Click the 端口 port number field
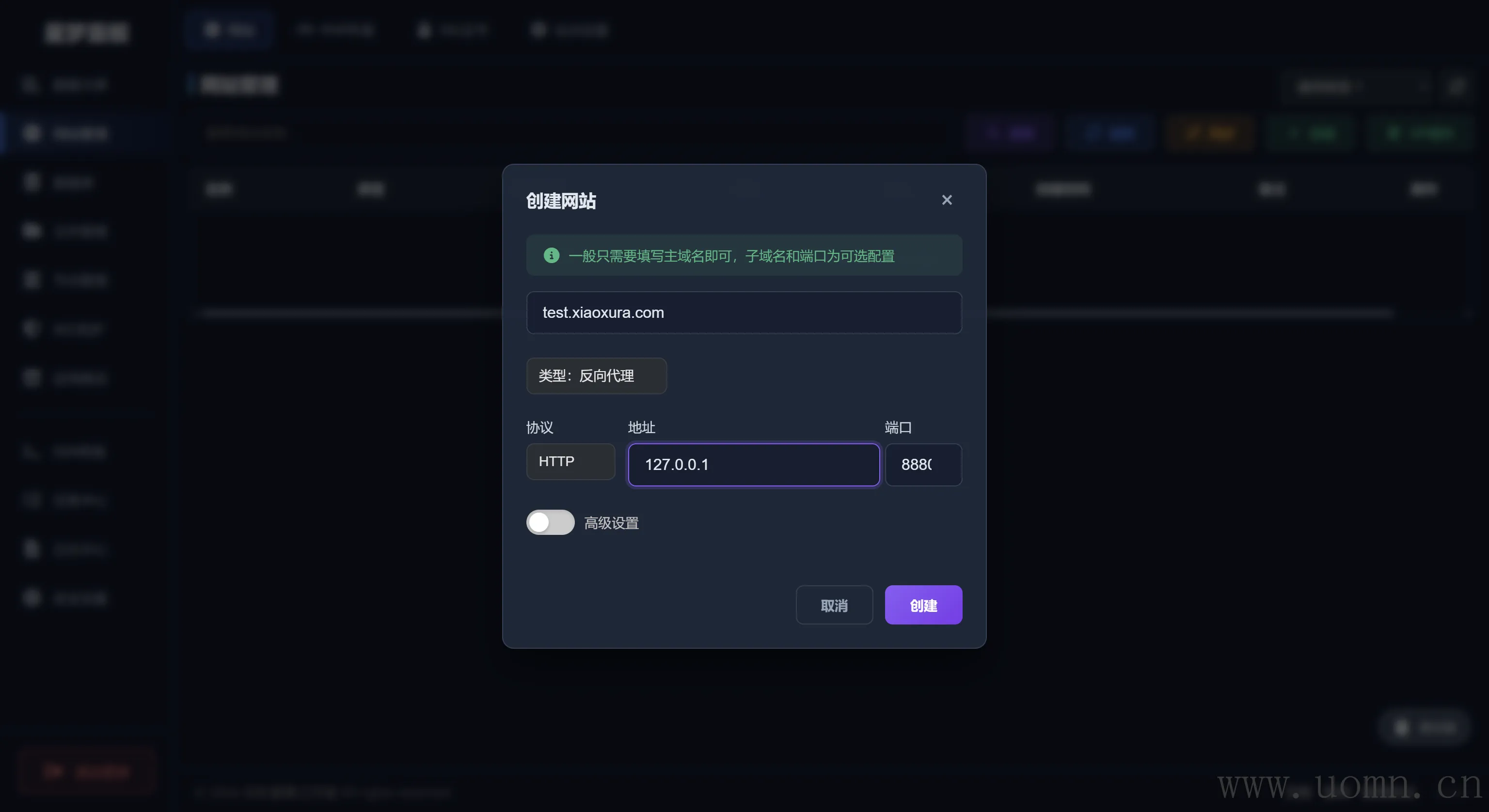 coord(922,465)
